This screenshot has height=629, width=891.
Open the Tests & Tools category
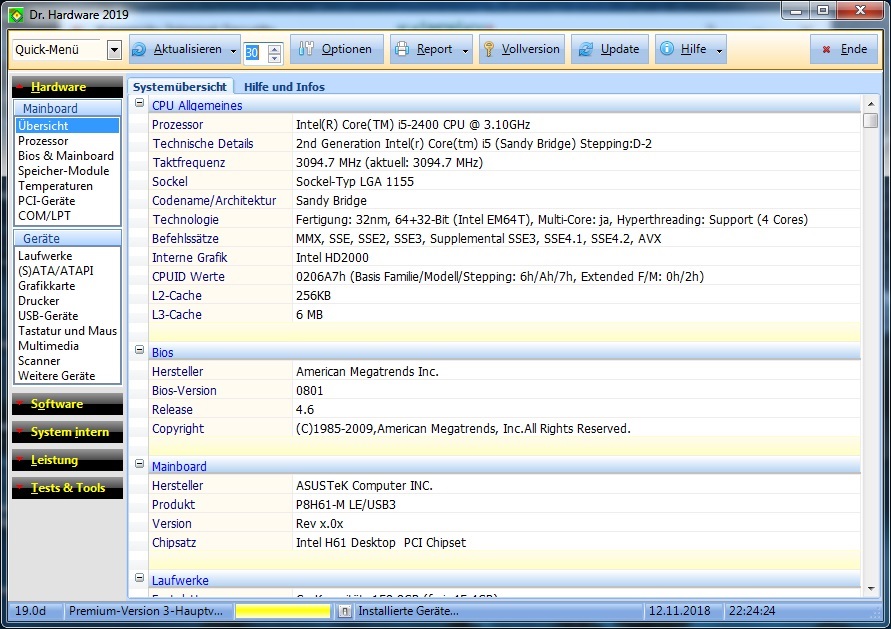coord(67,488)
